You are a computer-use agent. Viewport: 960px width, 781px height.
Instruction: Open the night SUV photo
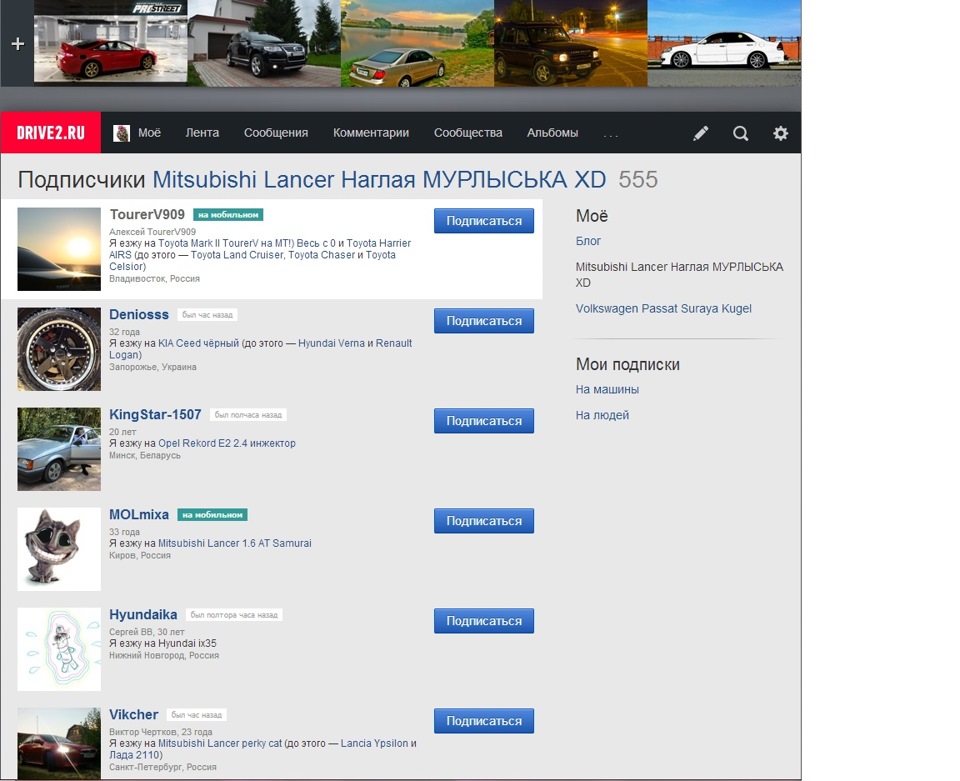point(571,43)
